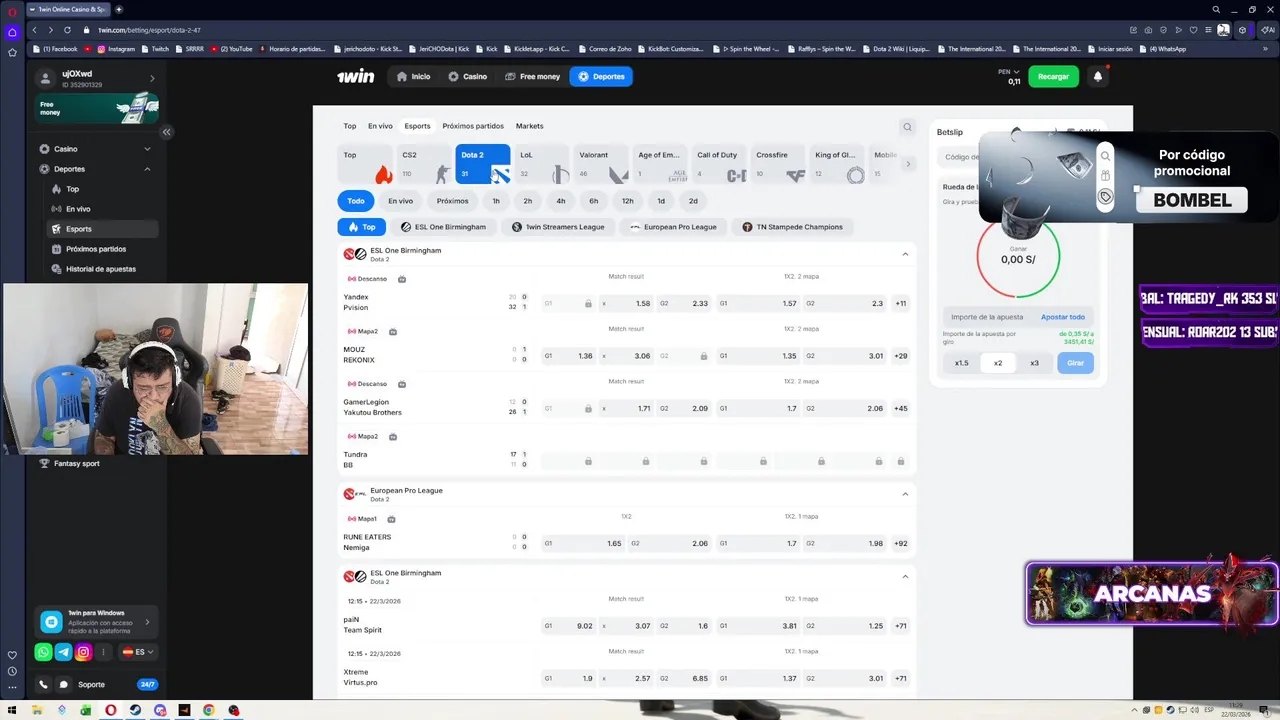
Task: Switch to the Próximos partidos tab
Action: [x=473, y=126]
